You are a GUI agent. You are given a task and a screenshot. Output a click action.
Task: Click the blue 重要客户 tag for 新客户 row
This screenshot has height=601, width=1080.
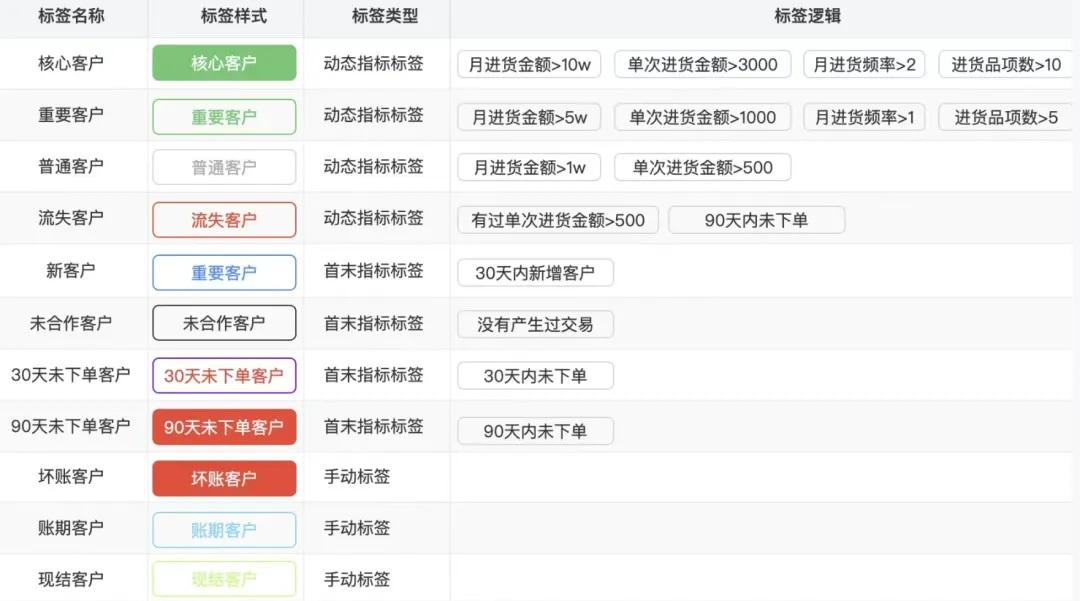click(x=223, y=271)
